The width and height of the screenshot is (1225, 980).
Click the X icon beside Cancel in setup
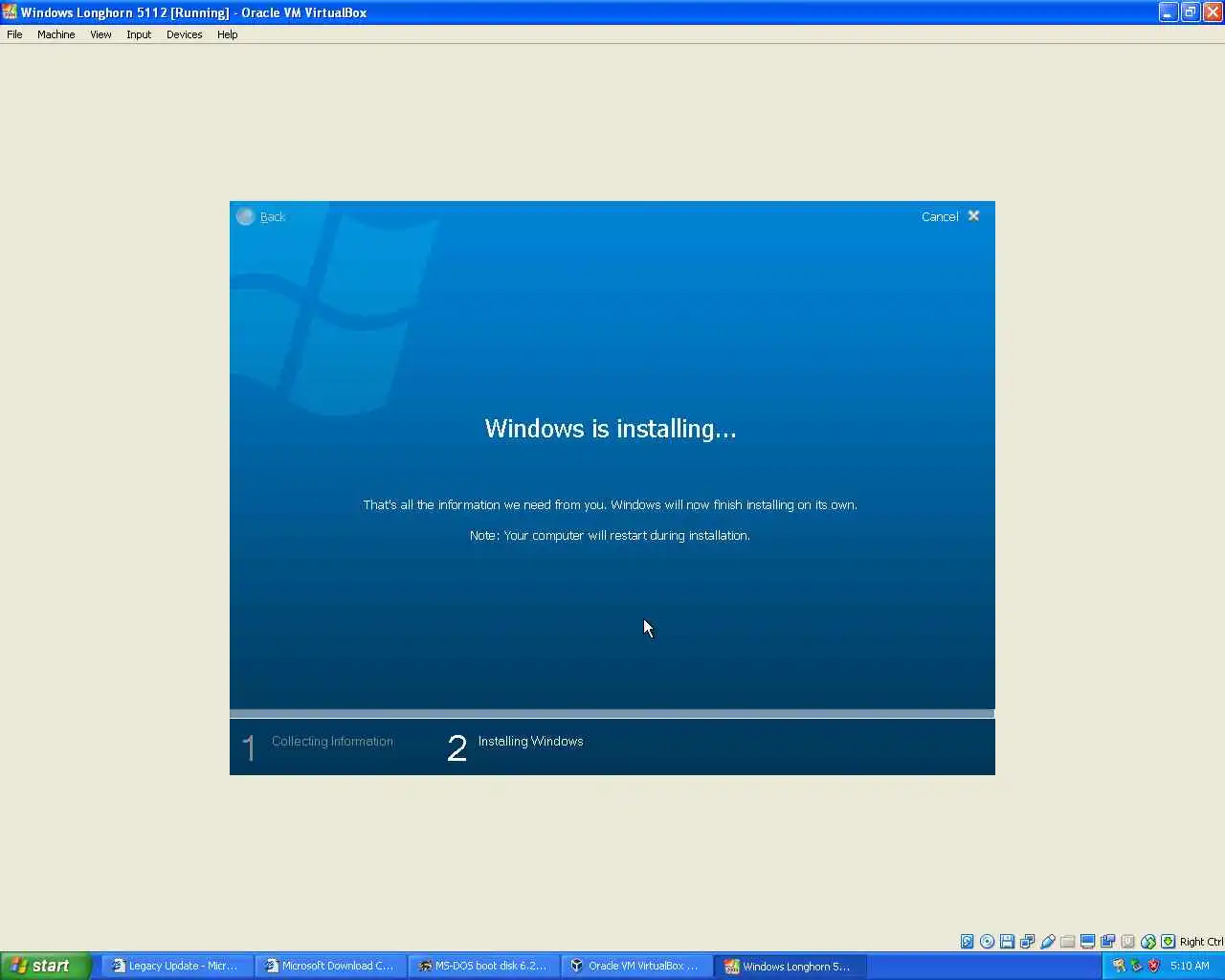tap(973, 215)
